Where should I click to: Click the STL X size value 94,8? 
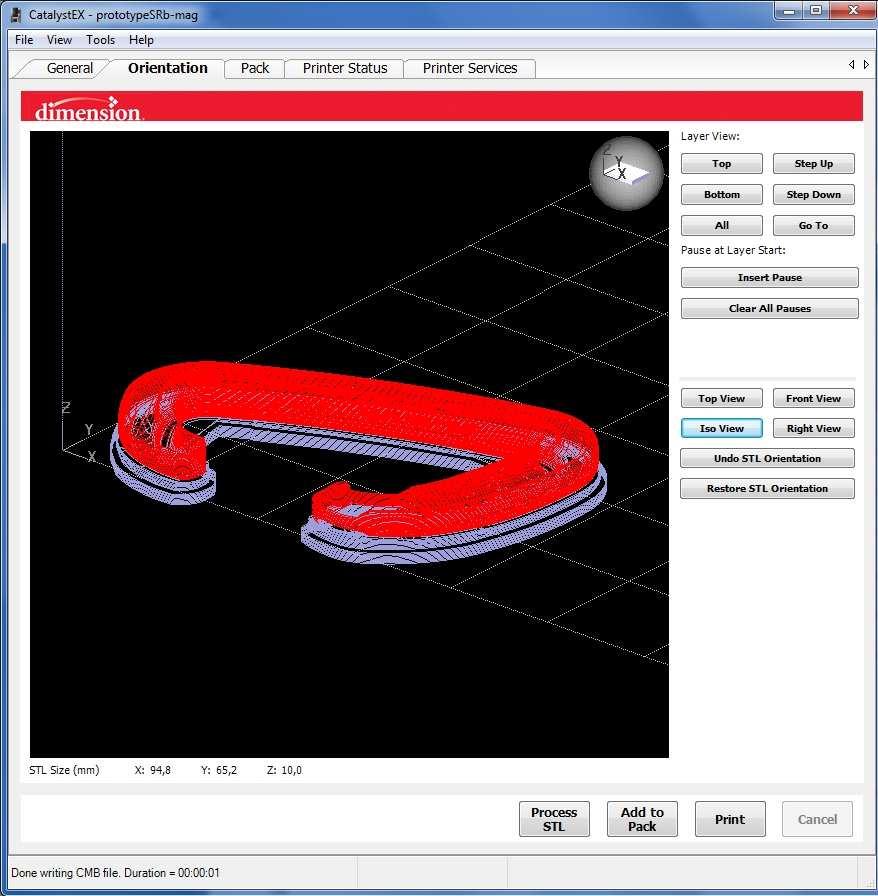click(160, 770)
